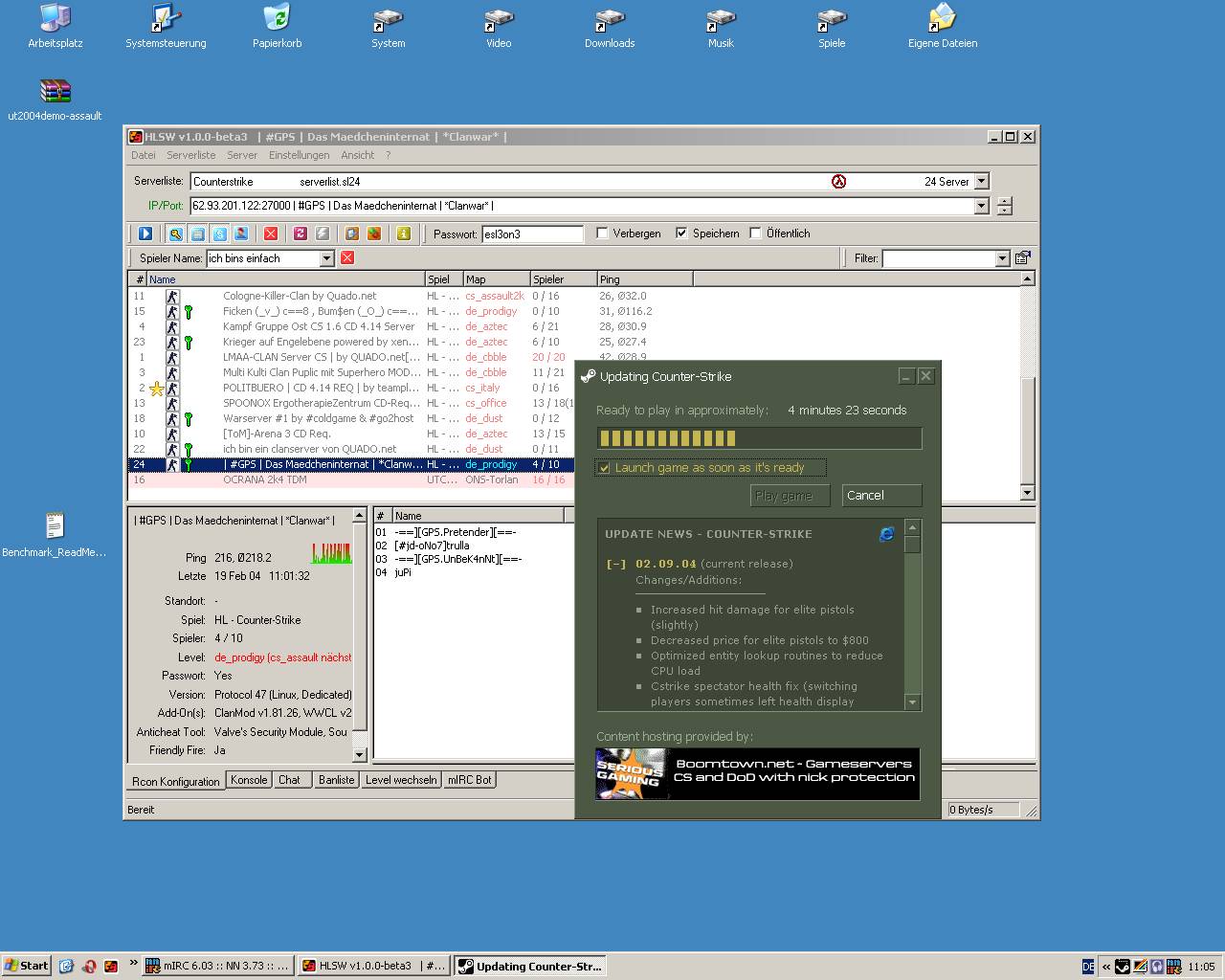Click the IP/Port stepper arrows
1225x980 pixels.
pos(1004,206)
